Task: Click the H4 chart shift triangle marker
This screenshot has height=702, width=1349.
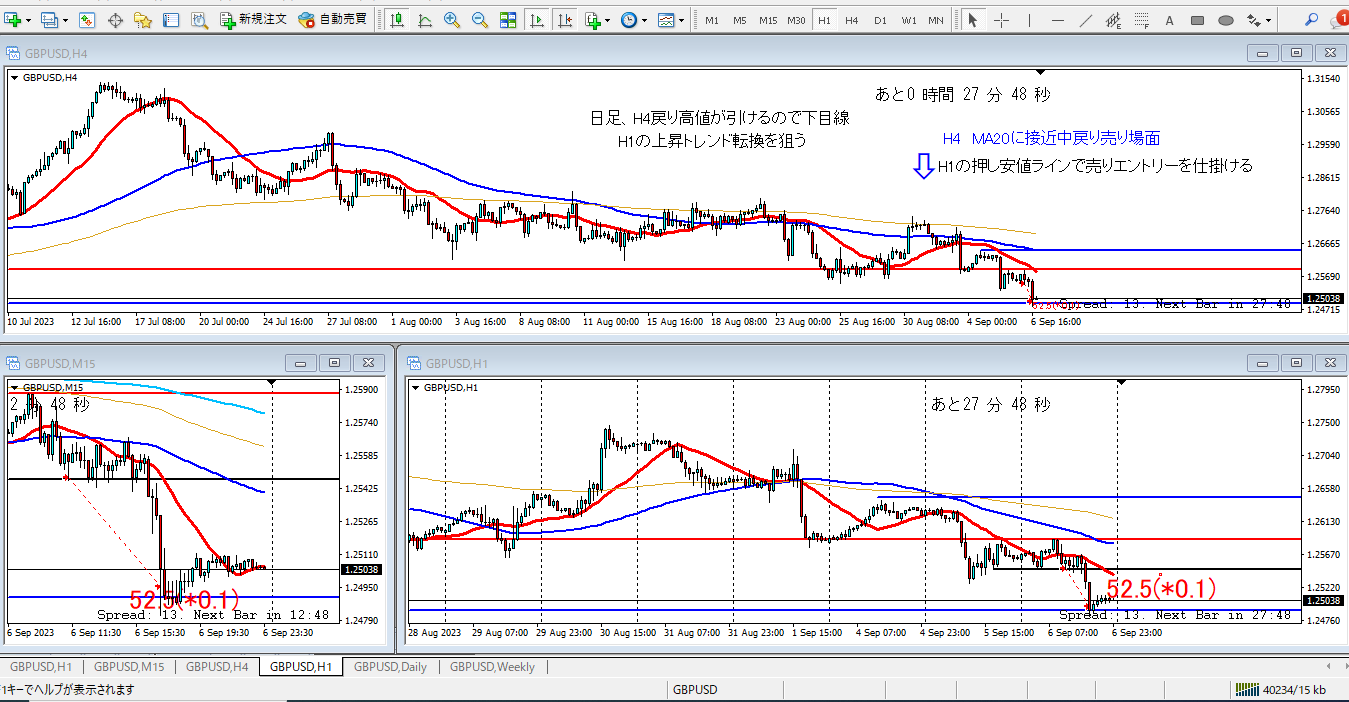Action: 1041,73
